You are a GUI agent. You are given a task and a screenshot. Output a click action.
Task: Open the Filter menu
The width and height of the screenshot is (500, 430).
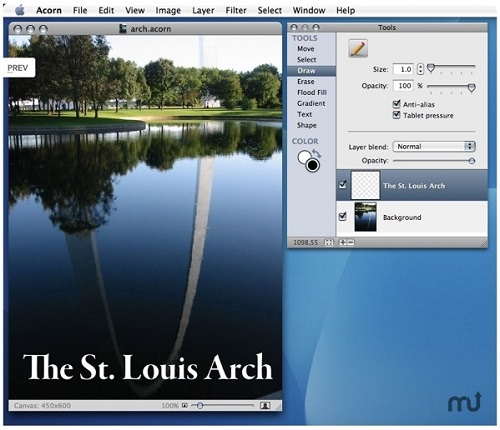tap(236, 10)
